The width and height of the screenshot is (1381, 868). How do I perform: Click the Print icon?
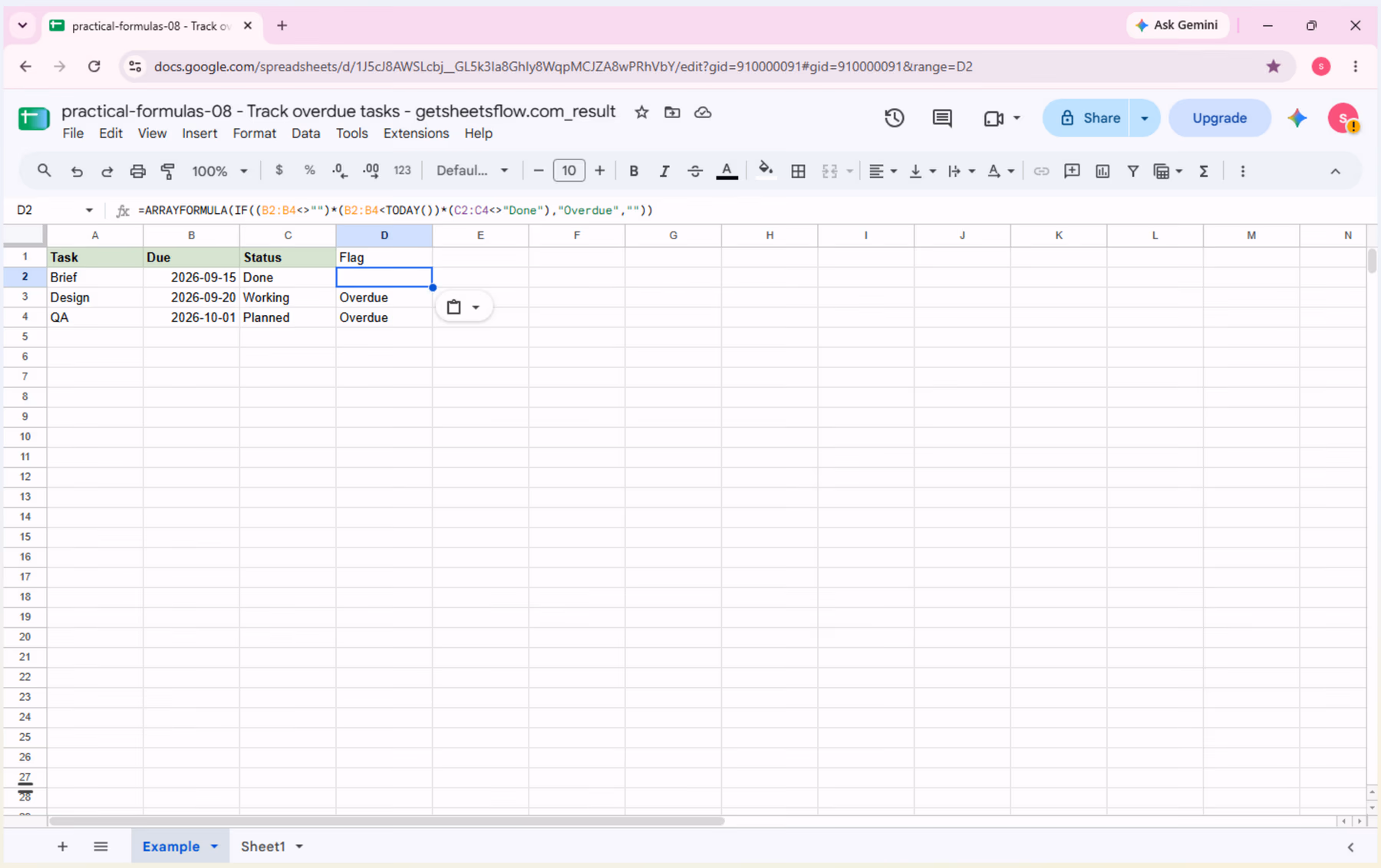click(137, 171)
